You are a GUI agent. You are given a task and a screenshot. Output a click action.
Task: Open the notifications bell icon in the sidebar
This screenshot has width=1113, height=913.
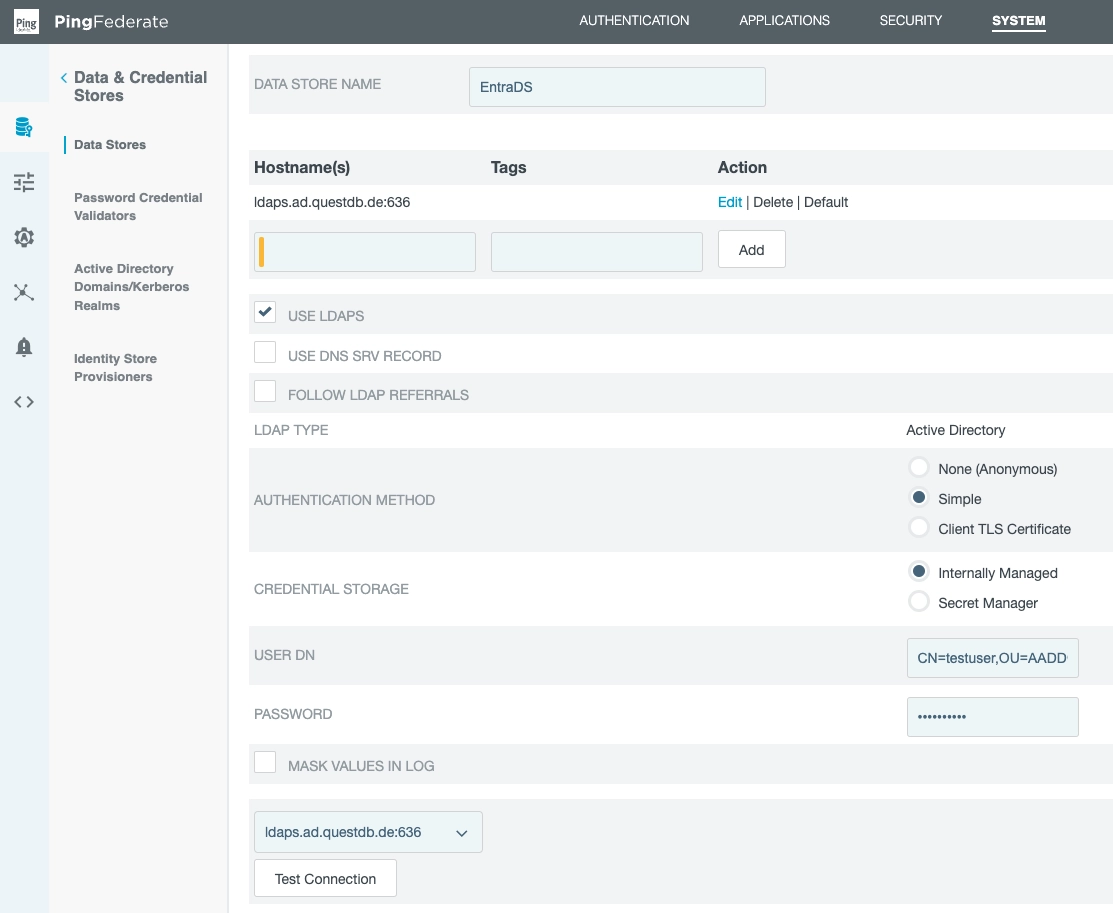tap(24, 347)
